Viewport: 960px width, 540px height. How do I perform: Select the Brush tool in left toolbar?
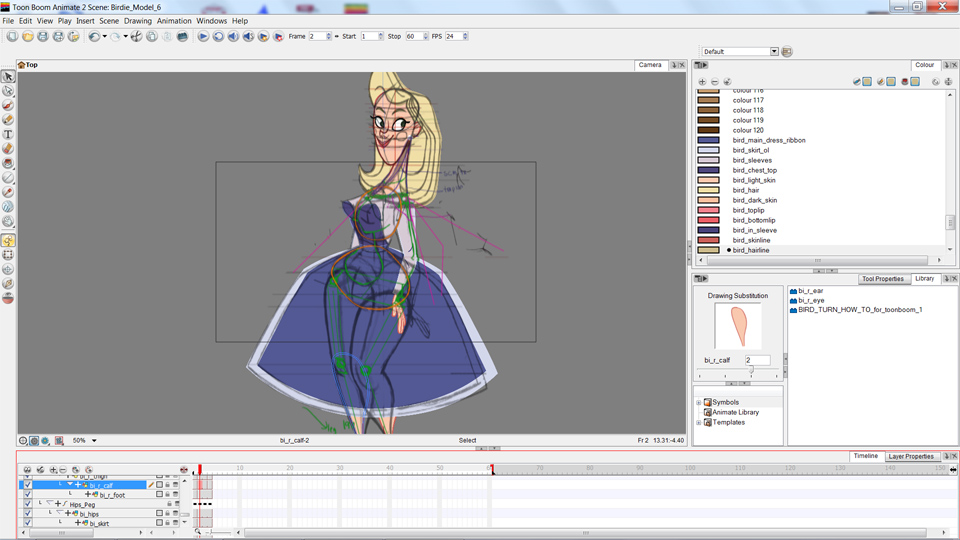pos(8,105)
